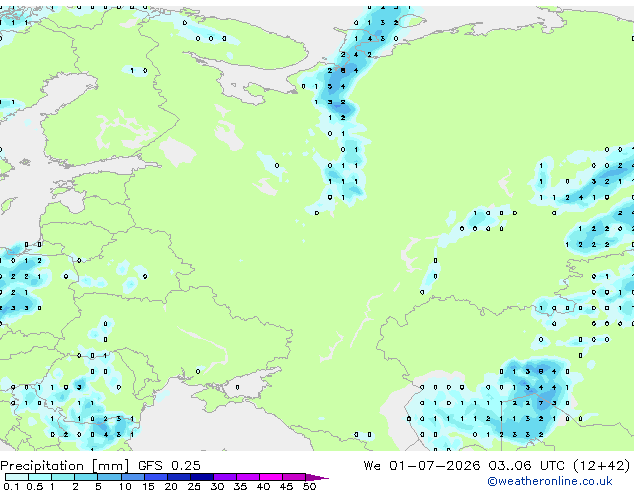The height and width of the screenshot is (490, 634).
Task: Pick the legend swatch between 20 and 25
Action: tap(178, 477)
